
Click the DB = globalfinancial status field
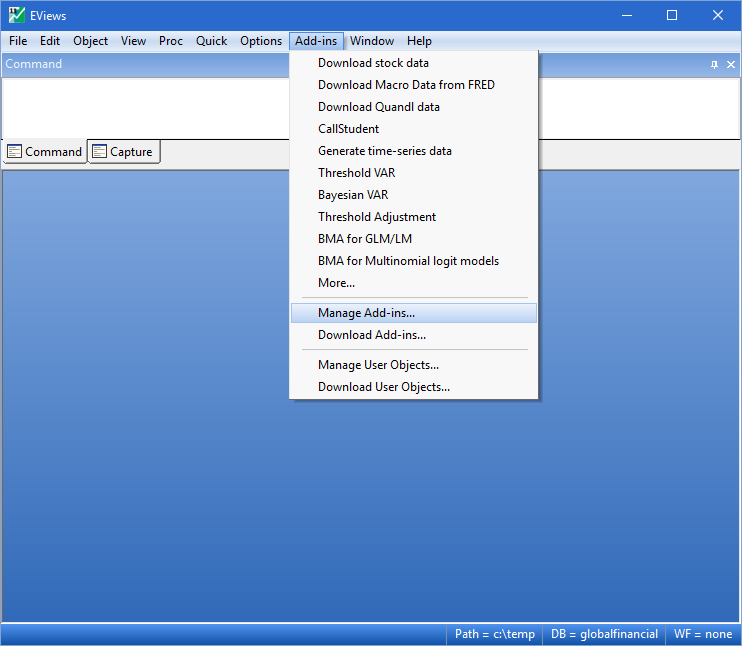604,634
